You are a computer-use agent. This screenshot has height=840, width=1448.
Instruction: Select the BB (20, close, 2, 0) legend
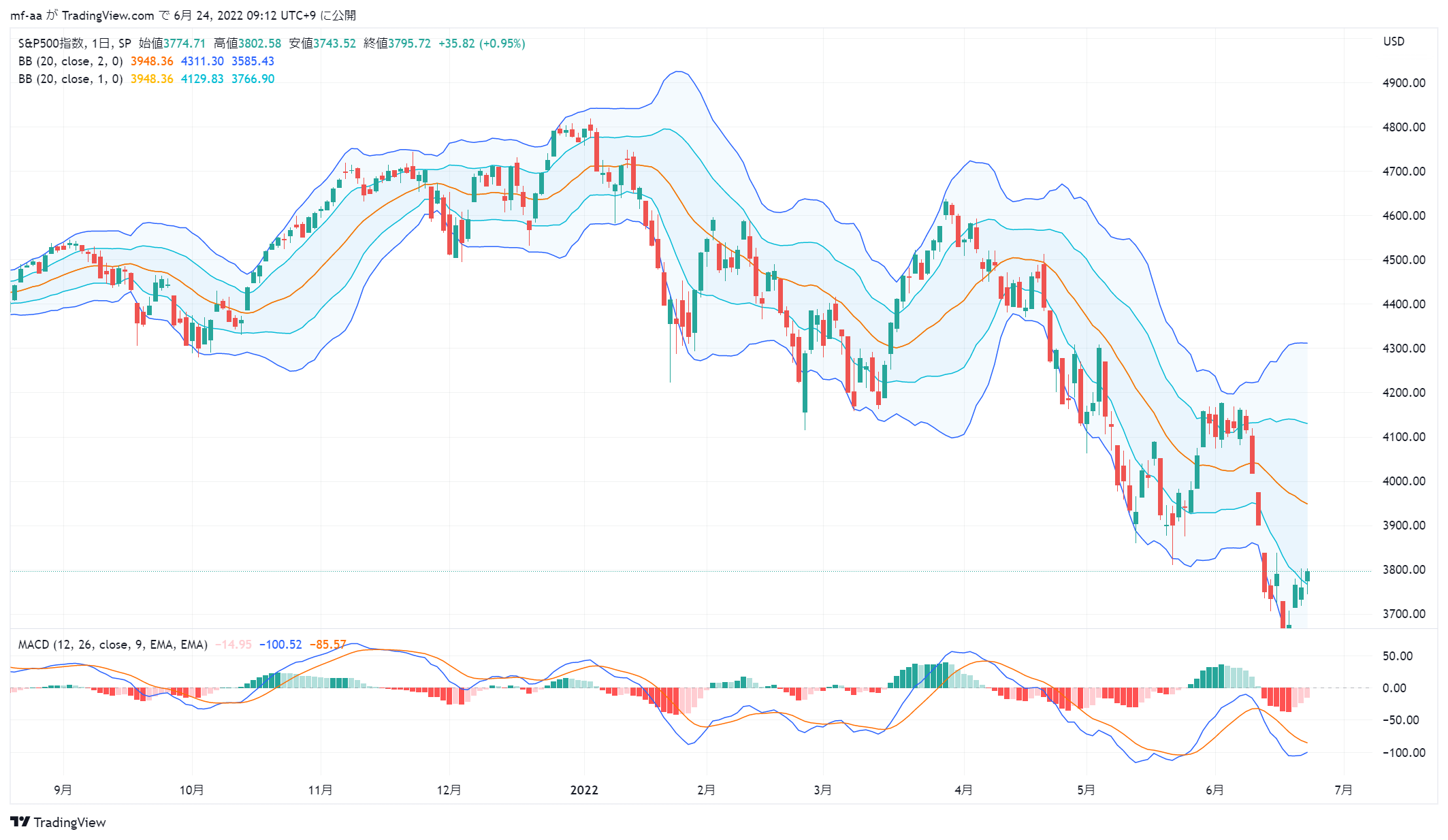pyautogui.click(x=71, y=61)
